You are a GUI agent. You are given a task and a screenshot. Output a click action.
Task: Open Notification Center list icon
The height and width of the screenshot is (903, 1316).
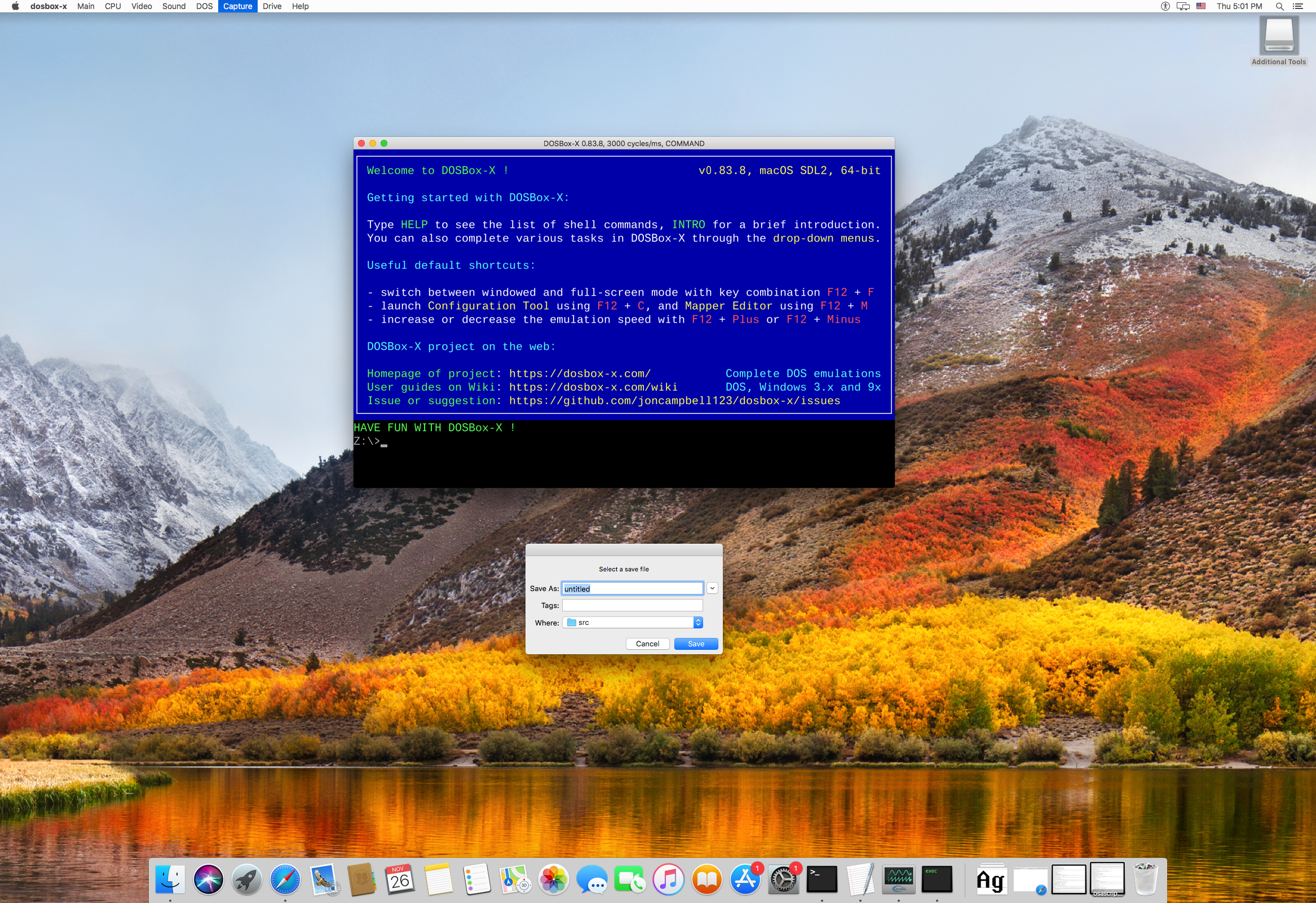[1299, 6]
